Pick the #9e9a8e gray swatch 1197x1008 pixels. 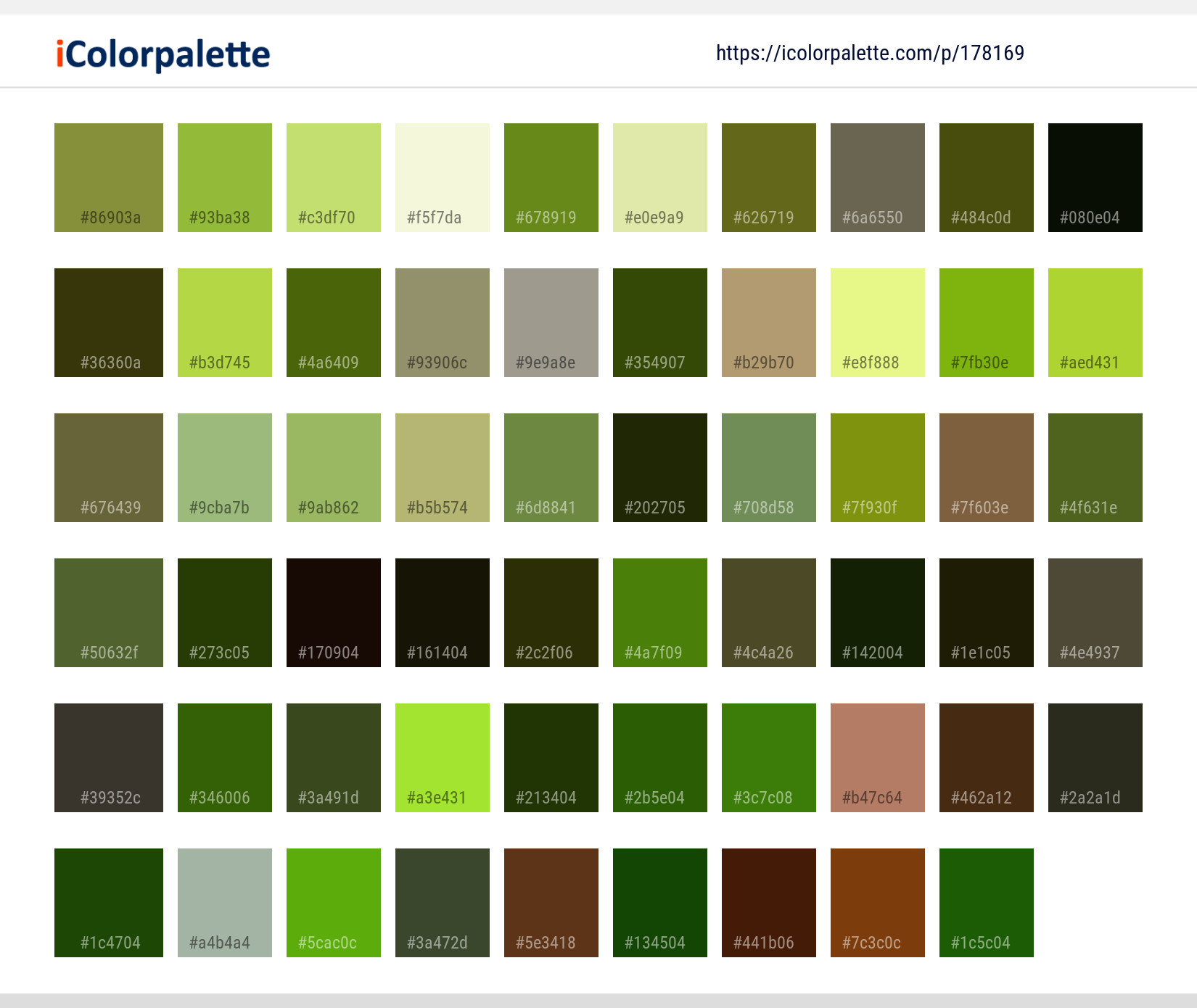(x=551, y=323)
